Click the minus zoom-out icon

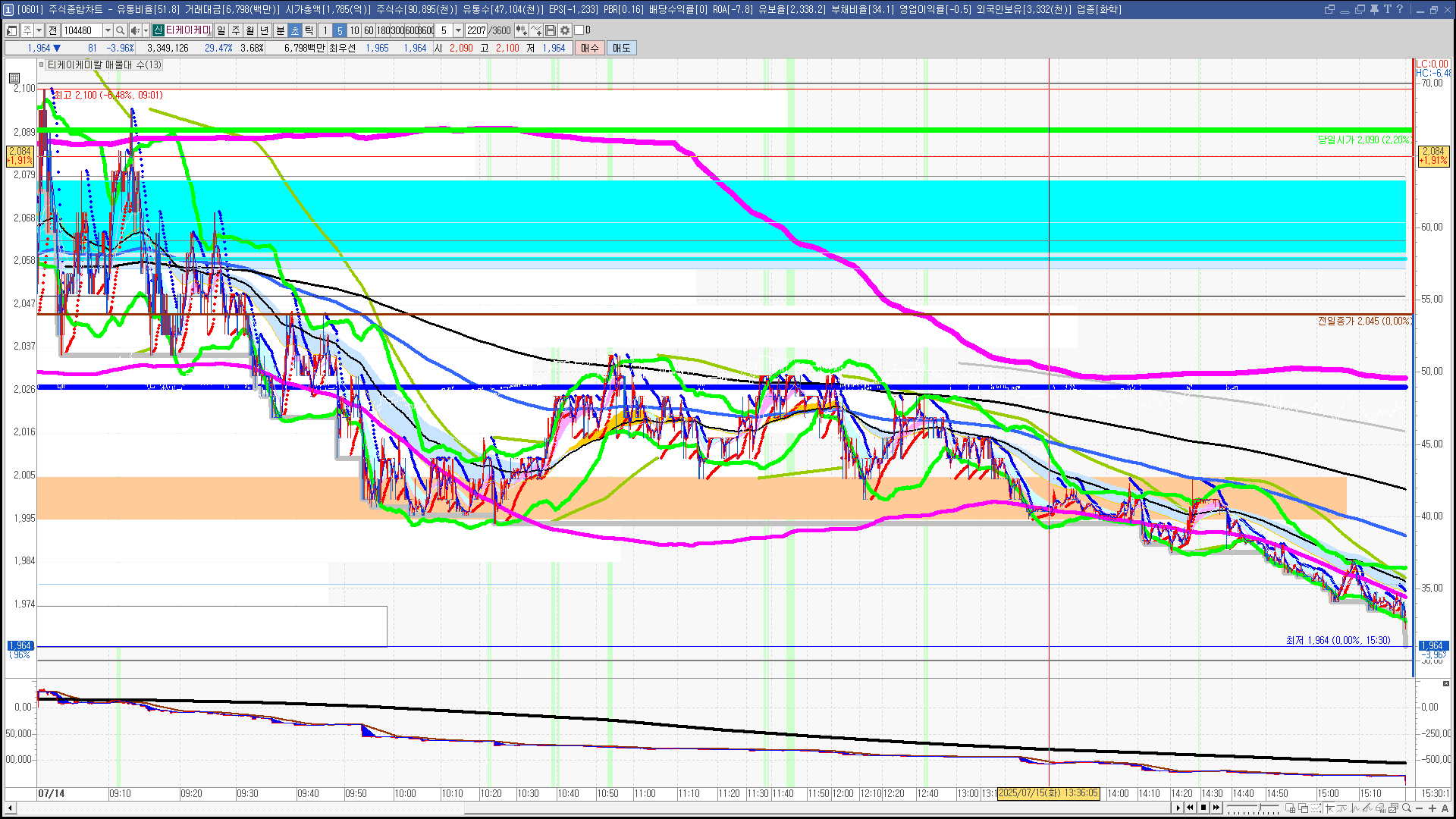coord(1420,808)
